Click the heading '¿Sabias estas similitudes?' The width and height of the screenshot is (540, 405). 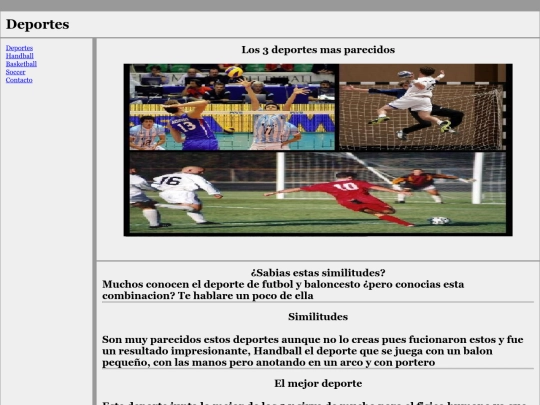318,273
